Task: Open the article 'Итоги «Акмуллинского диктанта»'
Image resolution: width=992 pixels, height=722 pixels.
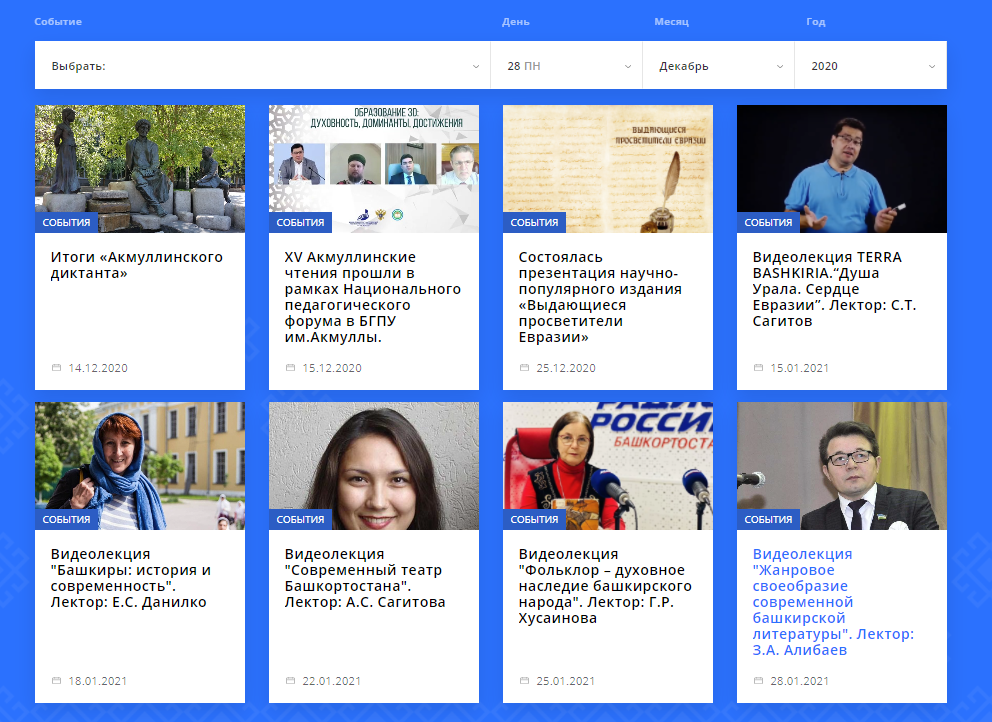Action: [x=136, y=265]
